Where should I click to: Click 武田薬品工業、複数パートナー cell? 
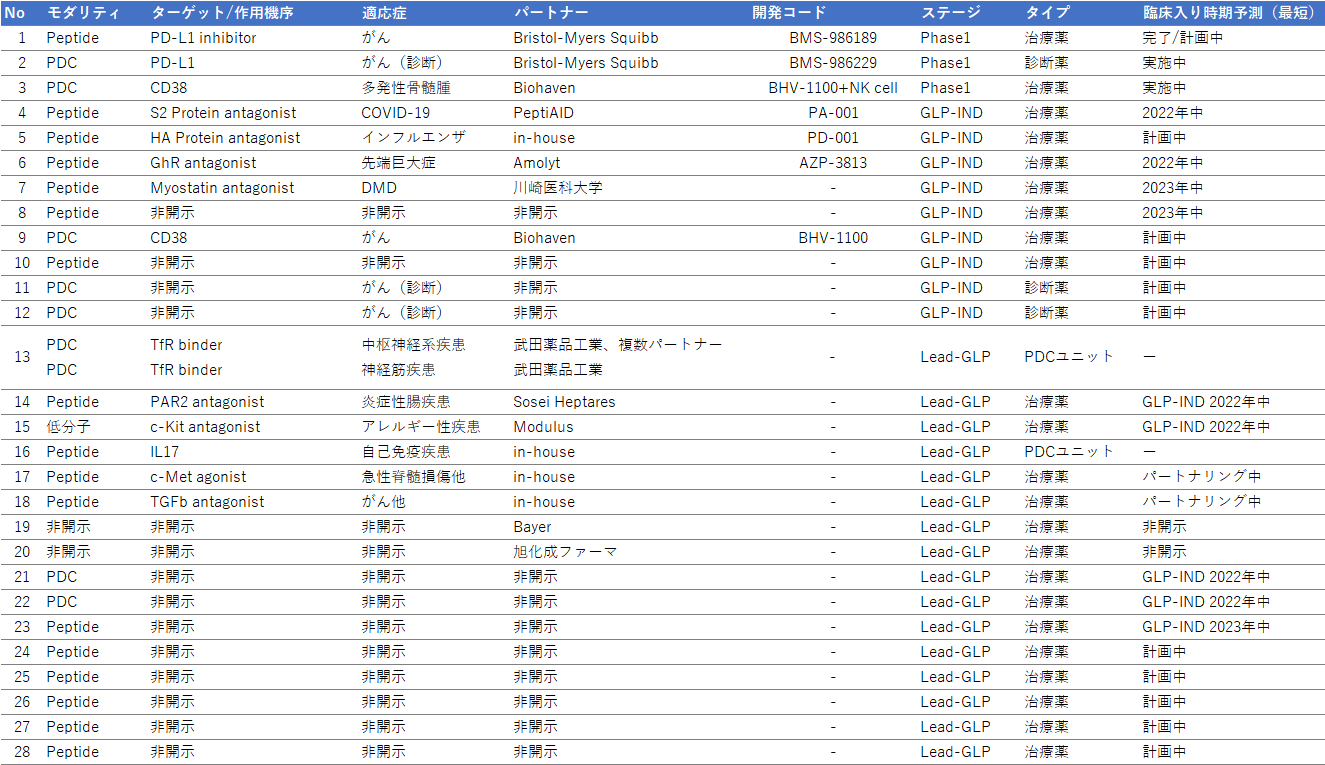[618, 345]
